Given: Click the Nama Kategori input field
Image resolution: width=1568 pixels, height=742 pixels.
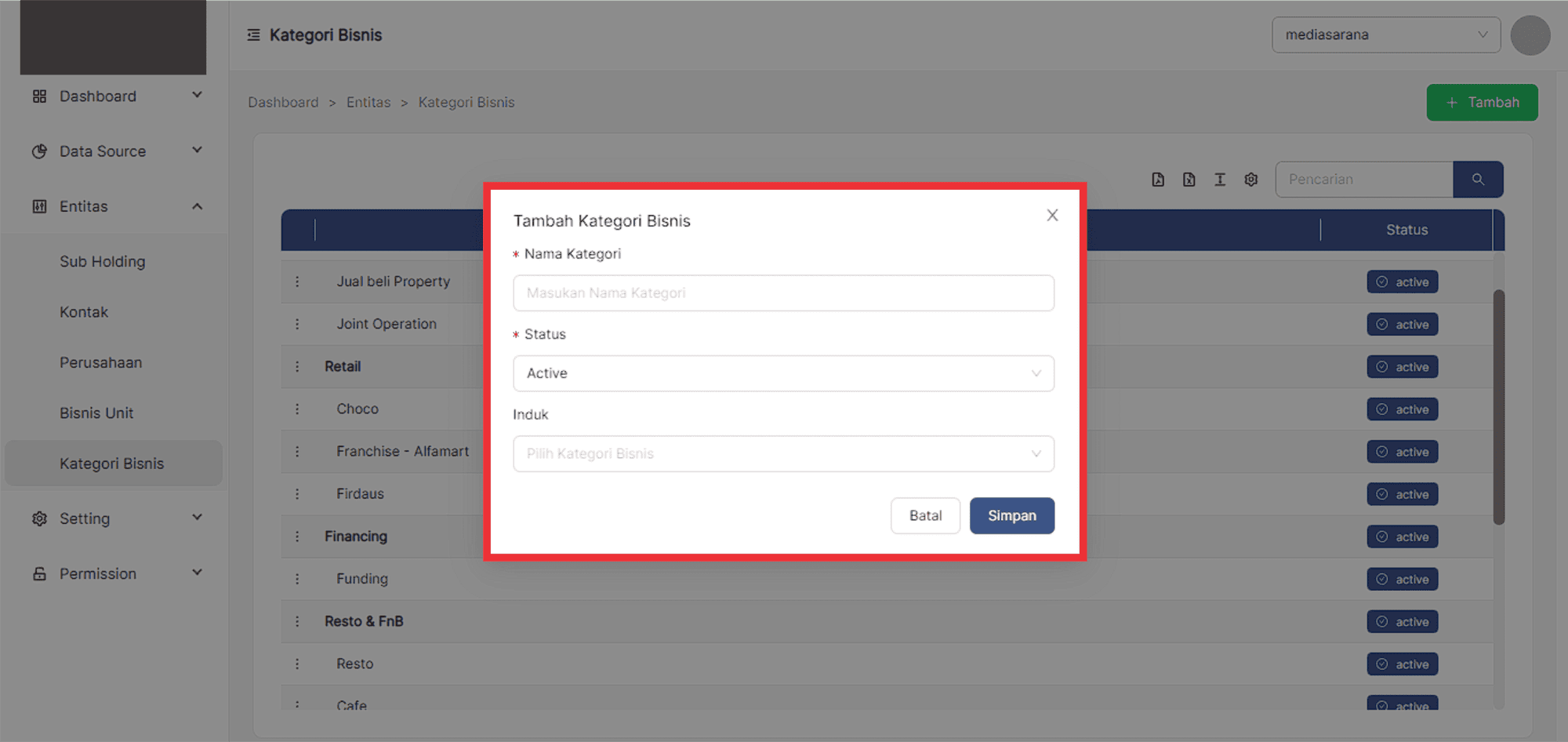Looking at the screenshot, I should tap(783, 293).
